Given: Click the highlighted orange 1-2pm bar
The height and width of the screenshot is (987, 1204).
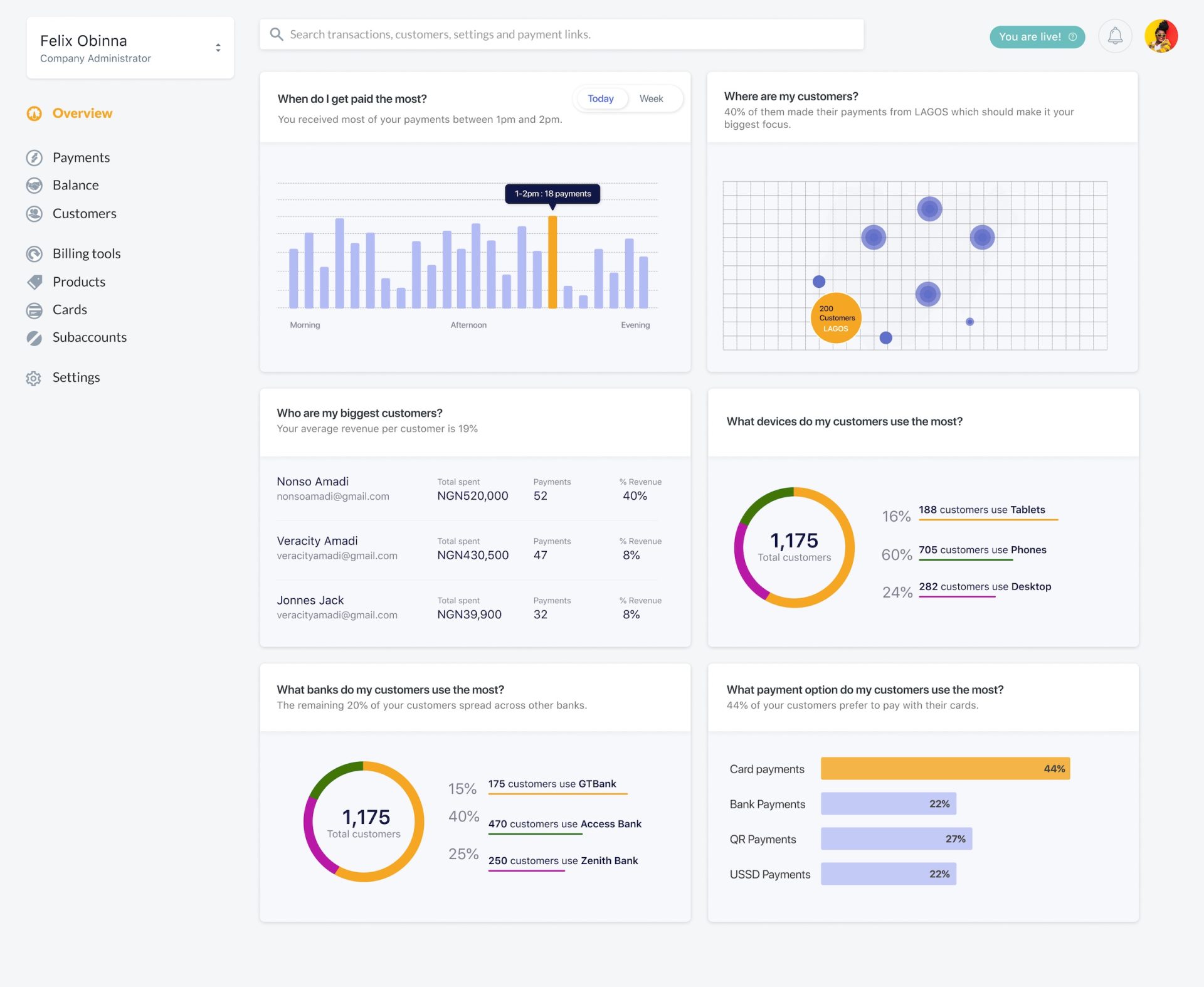Looking at the screenshot, I should (x=552, y=262).
